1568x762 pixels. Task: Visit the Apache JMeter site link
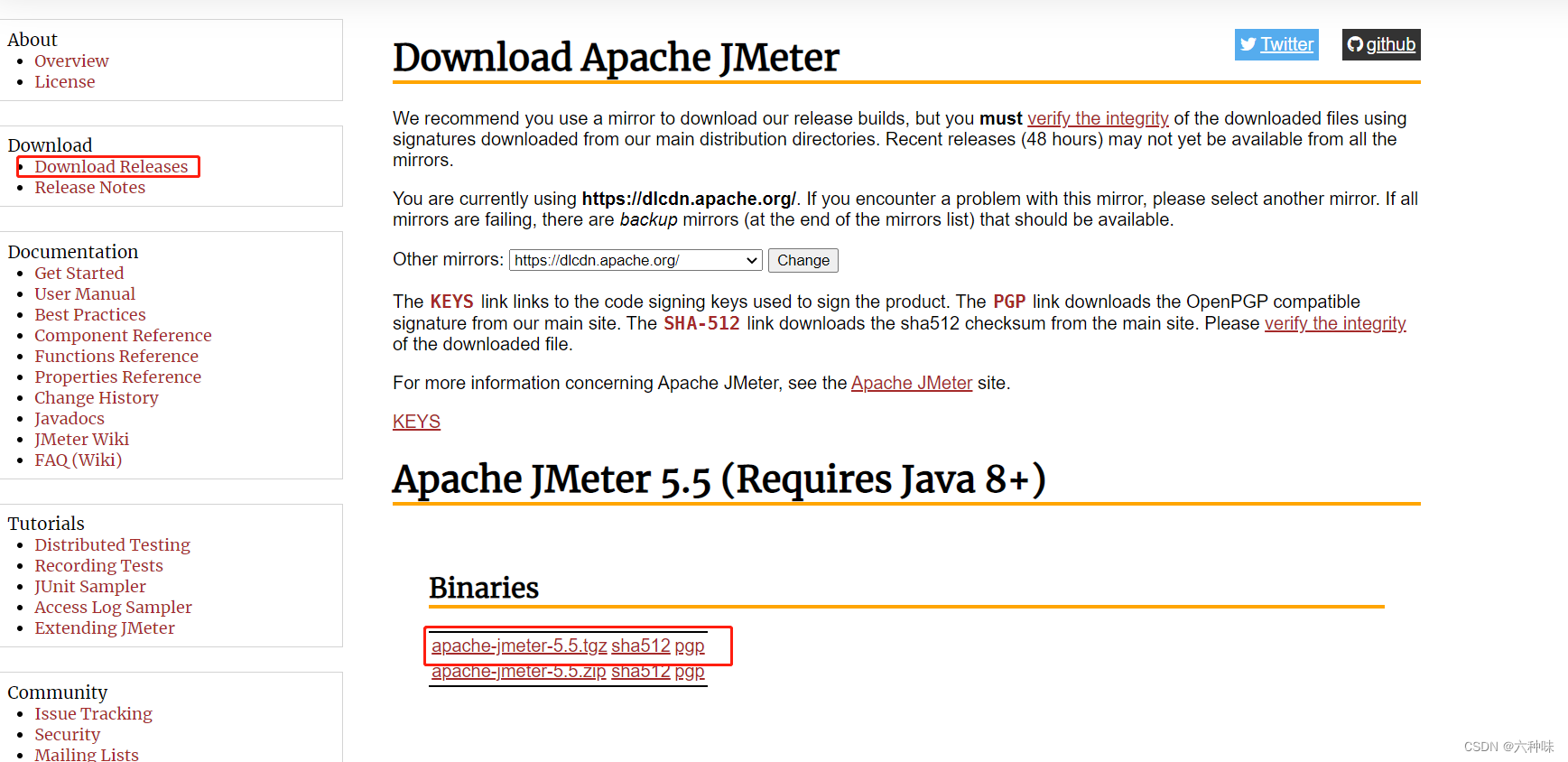coord(912,383)
